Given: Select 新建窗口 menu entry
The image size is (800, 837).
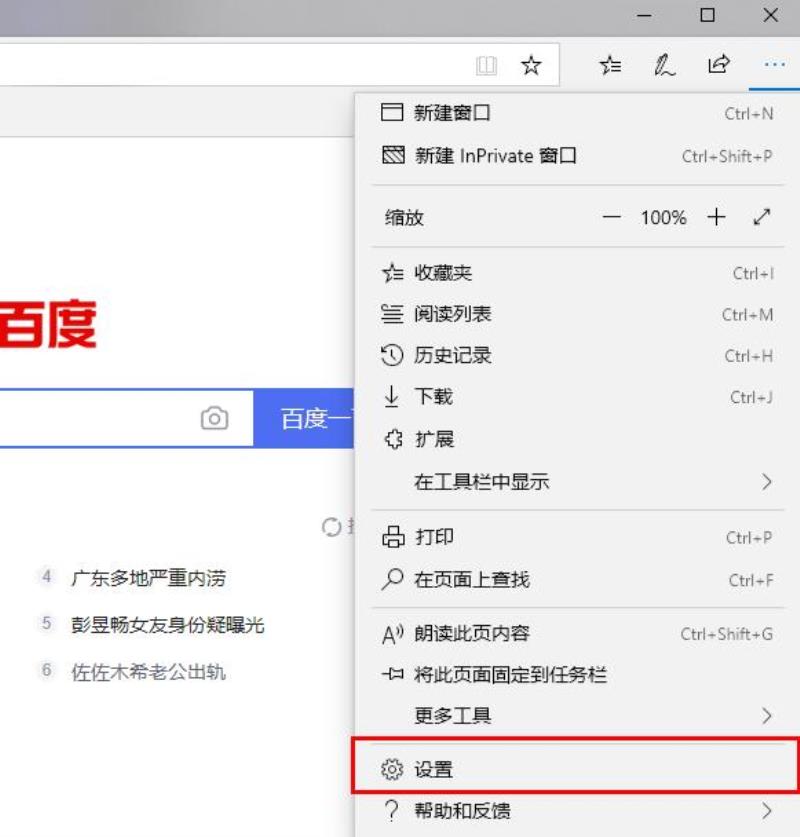Looking at the screenshot, I should tap(577, 113).
